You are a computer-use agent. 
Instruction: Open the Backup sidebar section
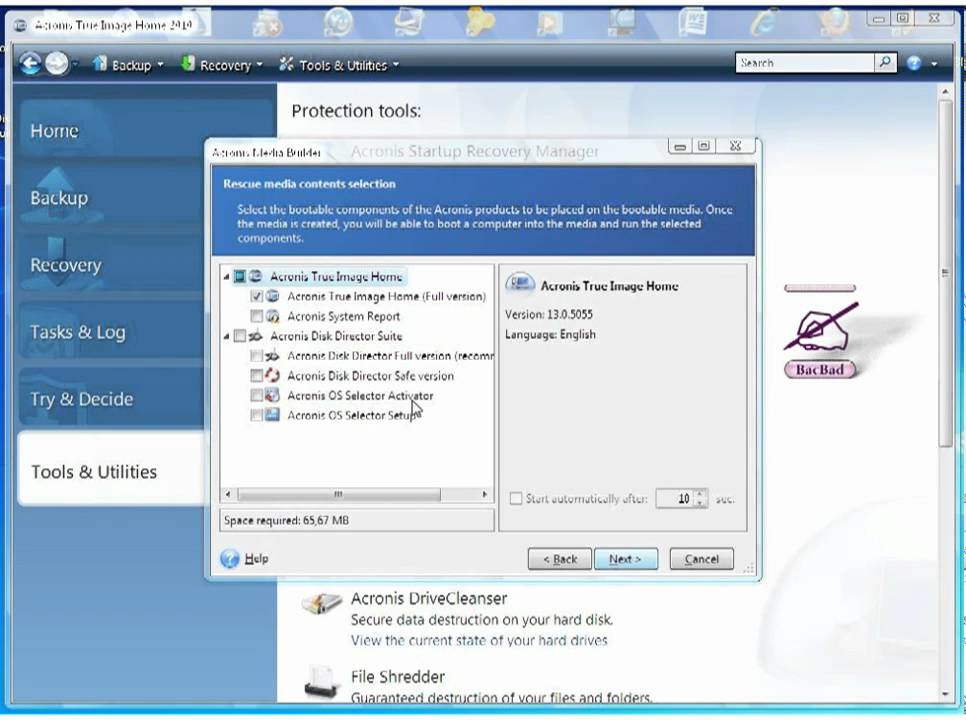pos(113,198)
